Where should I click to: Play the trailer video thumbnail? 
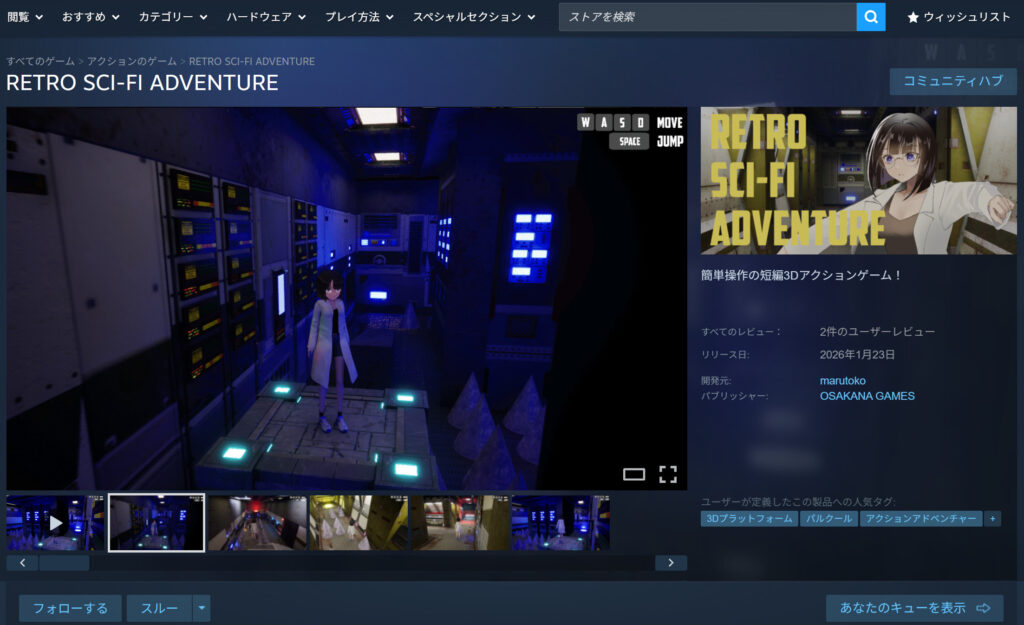(55, 523)
